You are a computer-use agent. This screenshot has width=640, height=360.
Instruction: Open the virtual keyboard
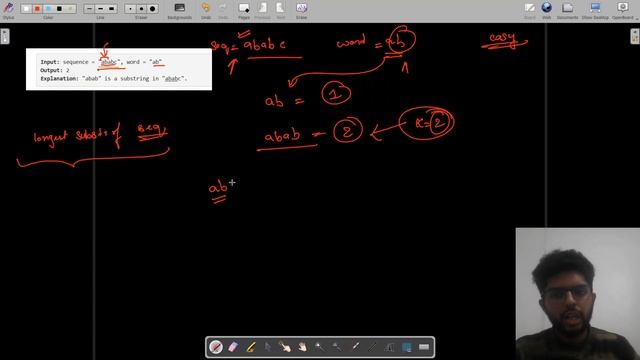[x=424, y=347]
